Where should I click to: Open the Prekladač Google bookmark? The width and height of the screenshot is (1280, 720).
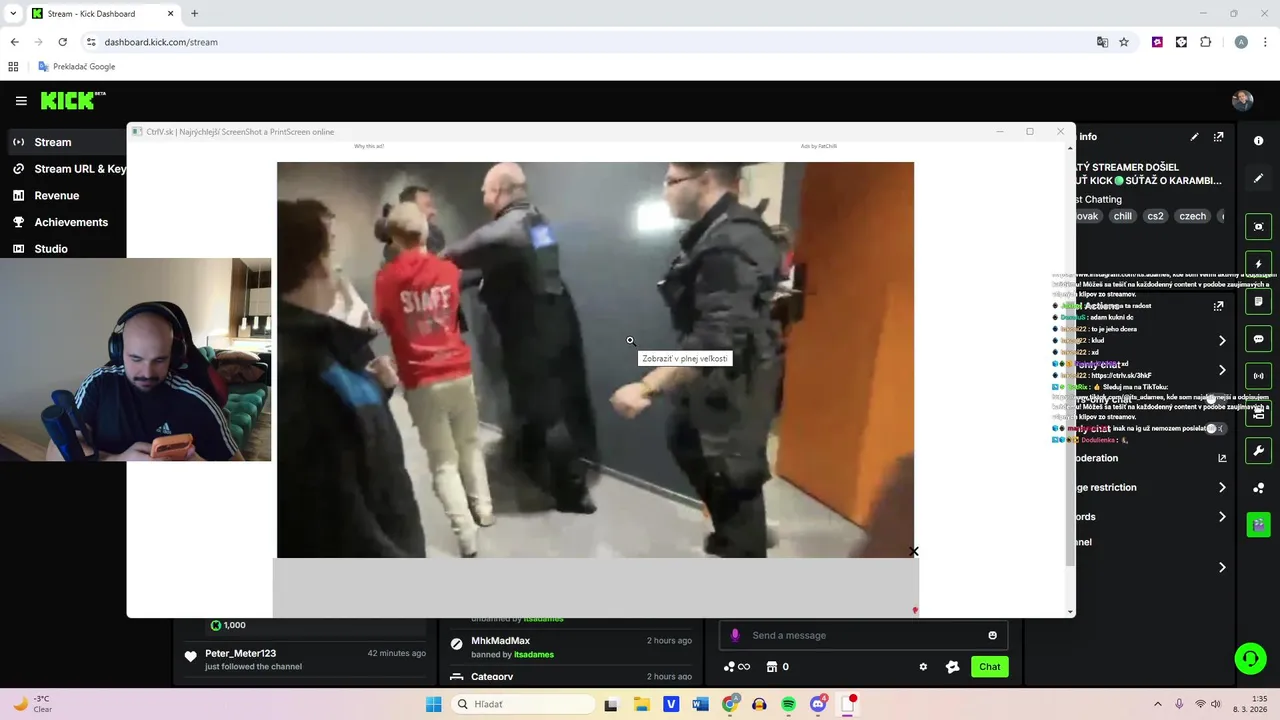click(x=76, y=67)
